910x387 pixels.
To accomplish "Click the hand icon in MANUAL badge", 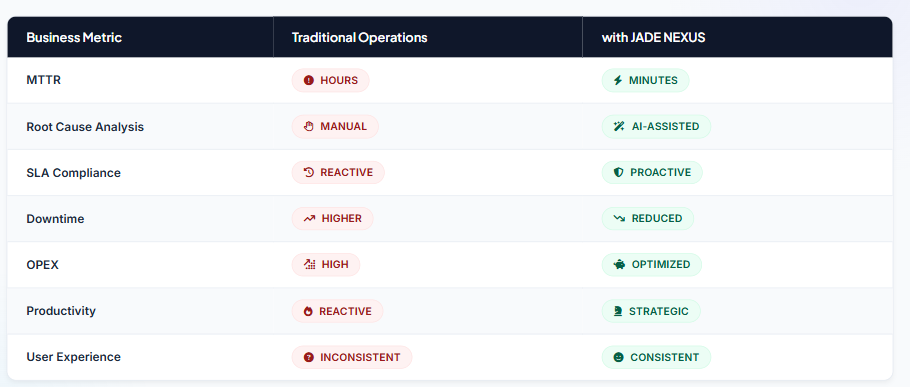I will coord(309,126).
